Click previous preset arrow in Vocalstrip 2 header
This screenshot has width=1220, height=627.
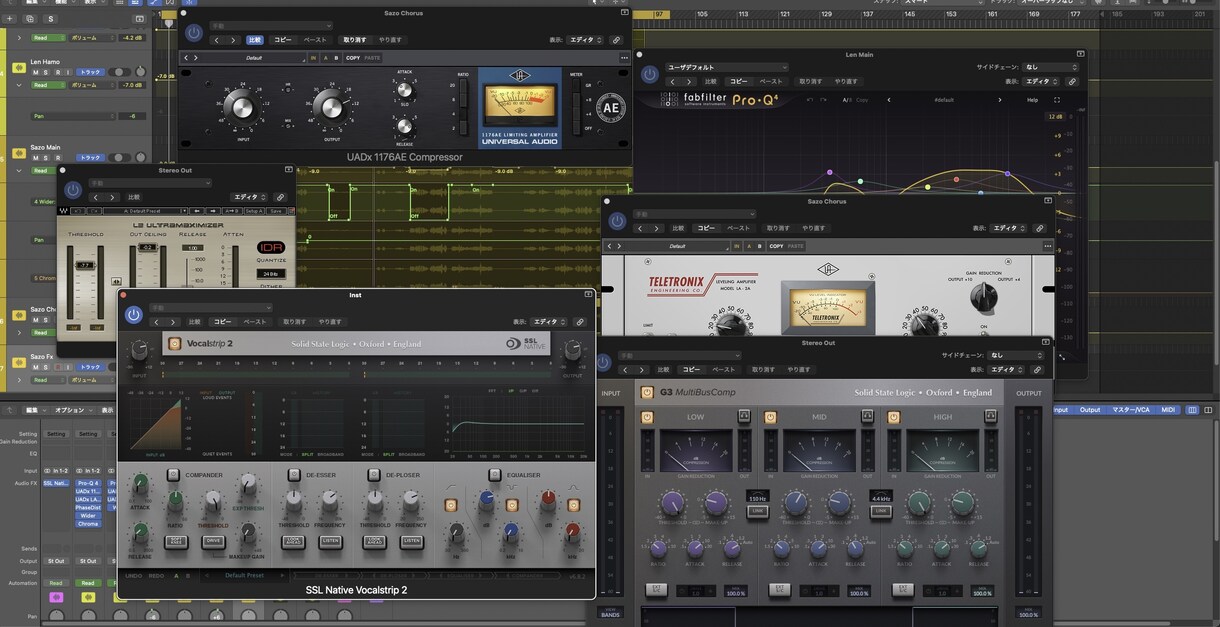click(x=157, y=322)
